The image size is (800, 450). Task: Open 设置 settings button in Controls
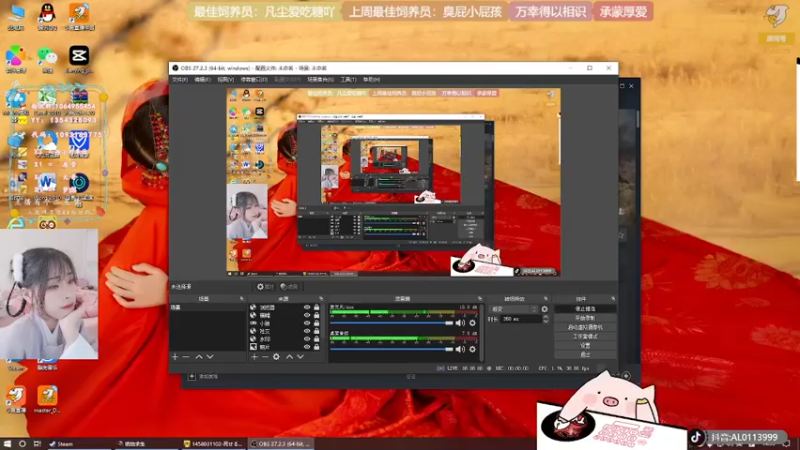[x=585, y=345]
